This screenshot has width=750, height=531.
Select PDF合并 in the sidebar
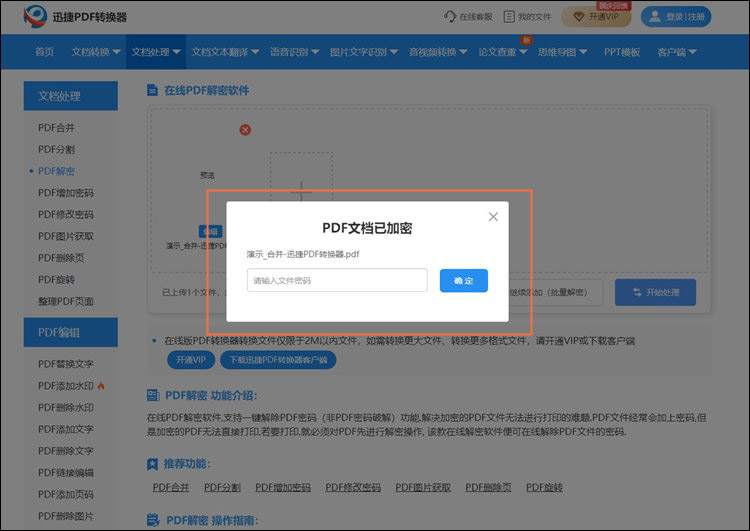(x=56, y=128)
